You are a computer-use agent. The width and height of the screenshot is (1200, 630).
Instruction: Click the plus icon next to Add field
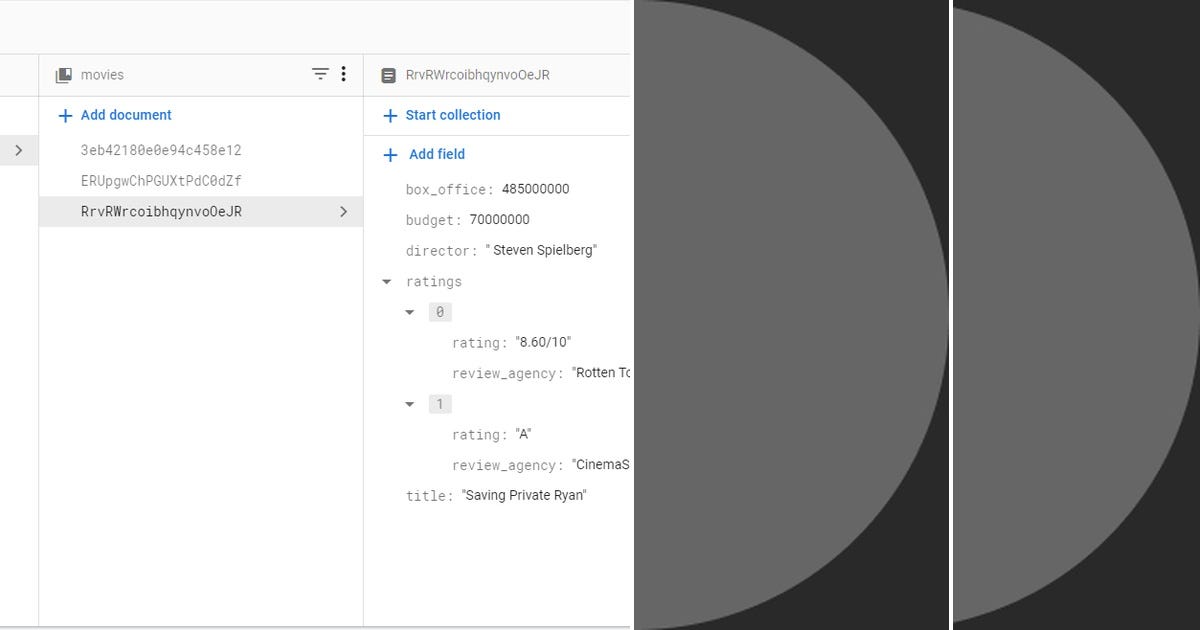pos(390,154)
